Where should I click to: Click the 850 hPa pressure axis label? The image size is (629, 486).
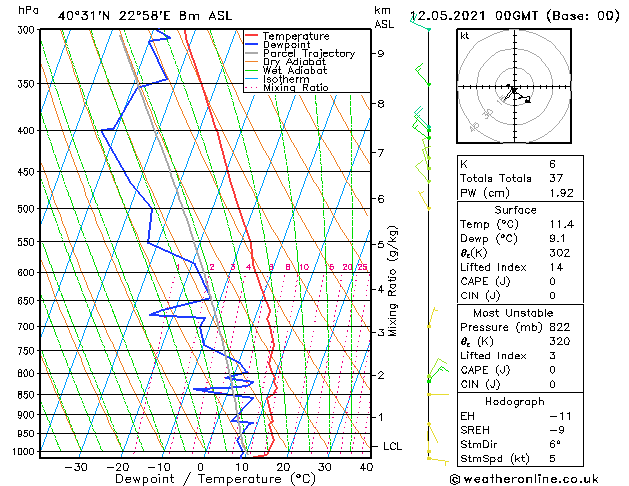[x=26, y=395]
